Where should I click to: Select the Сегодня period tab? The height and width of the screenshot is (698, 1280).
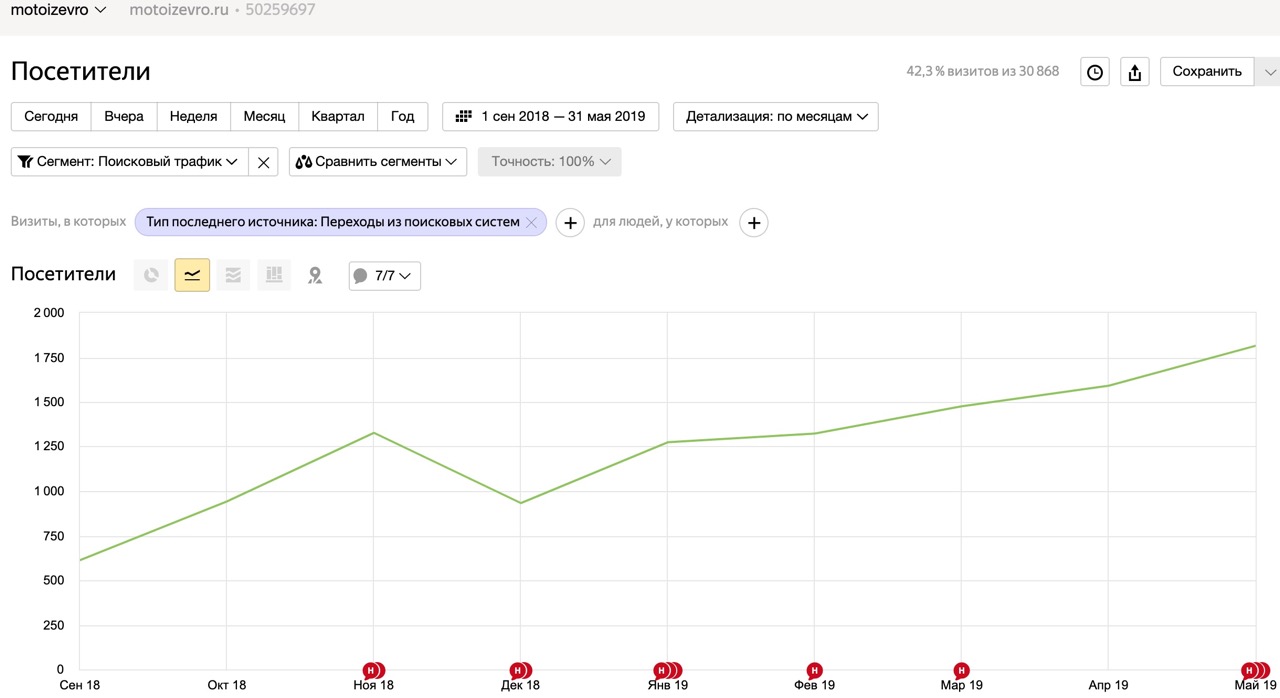(x=51, y=116)
